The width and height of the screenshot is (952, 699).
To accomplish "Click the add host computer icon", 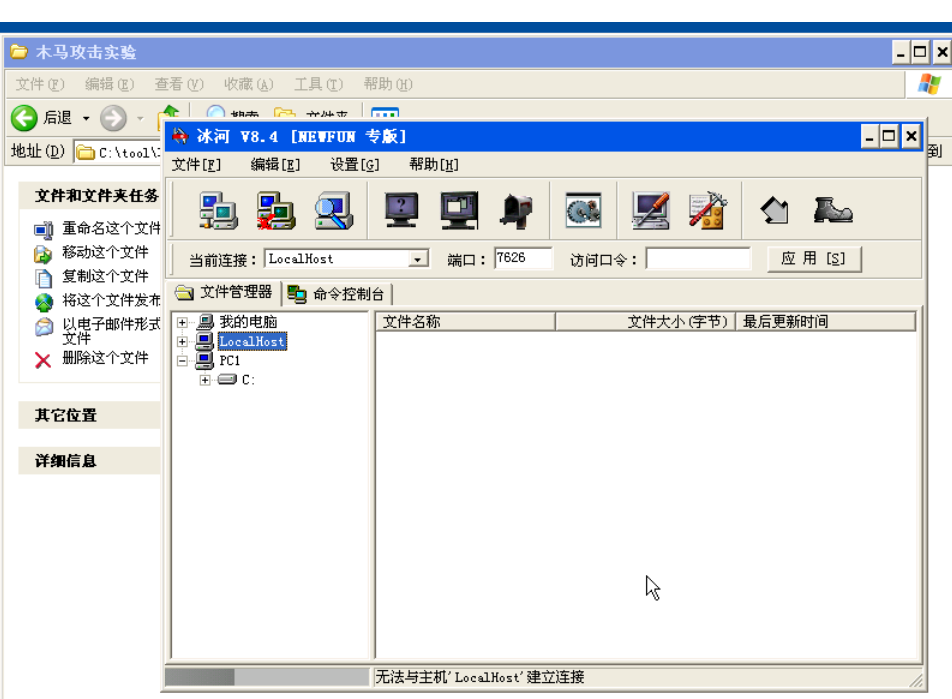I will click(219, 211).
